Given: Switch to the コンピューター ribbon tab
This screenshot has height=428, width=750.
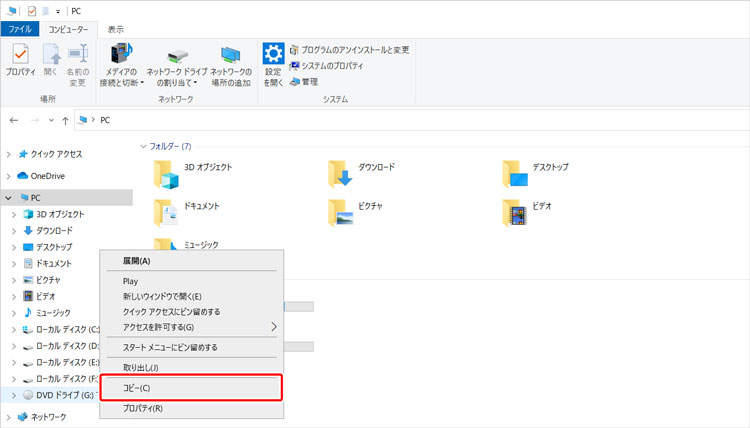Looking at the screenshot, I should [68, 29].
